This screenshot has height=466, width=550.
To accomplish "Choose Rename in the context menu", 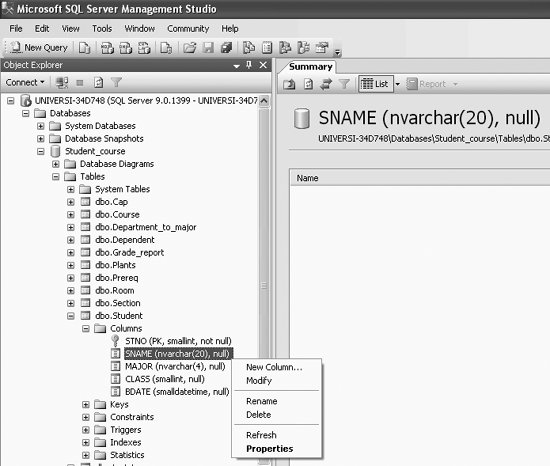I will click(262, 401).
